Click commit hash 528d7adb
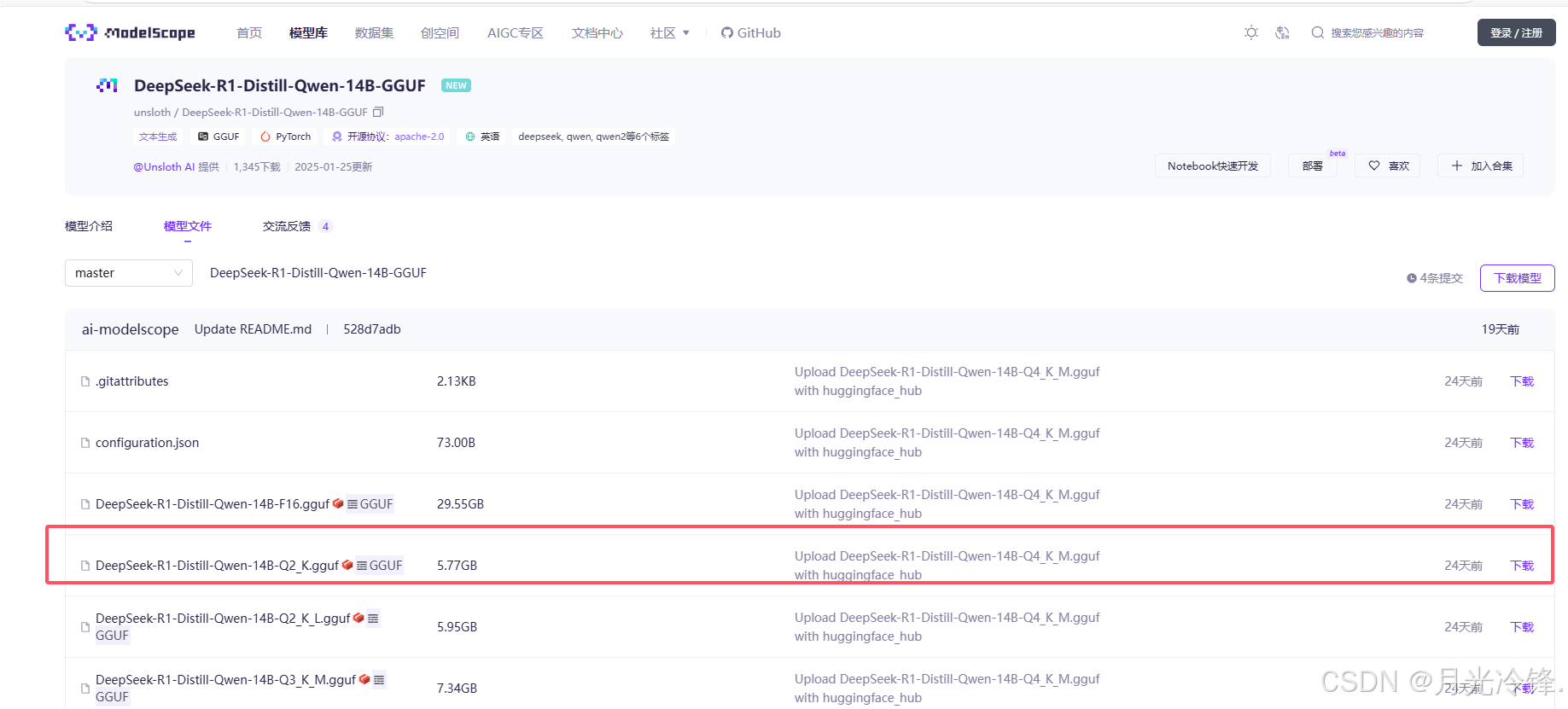 tap(372, 329)
